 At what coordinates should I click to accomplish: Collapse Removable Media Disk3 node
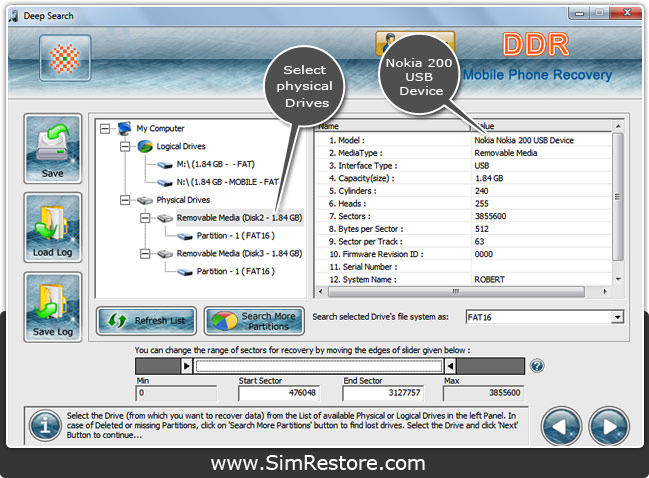[x=145, y=253]
